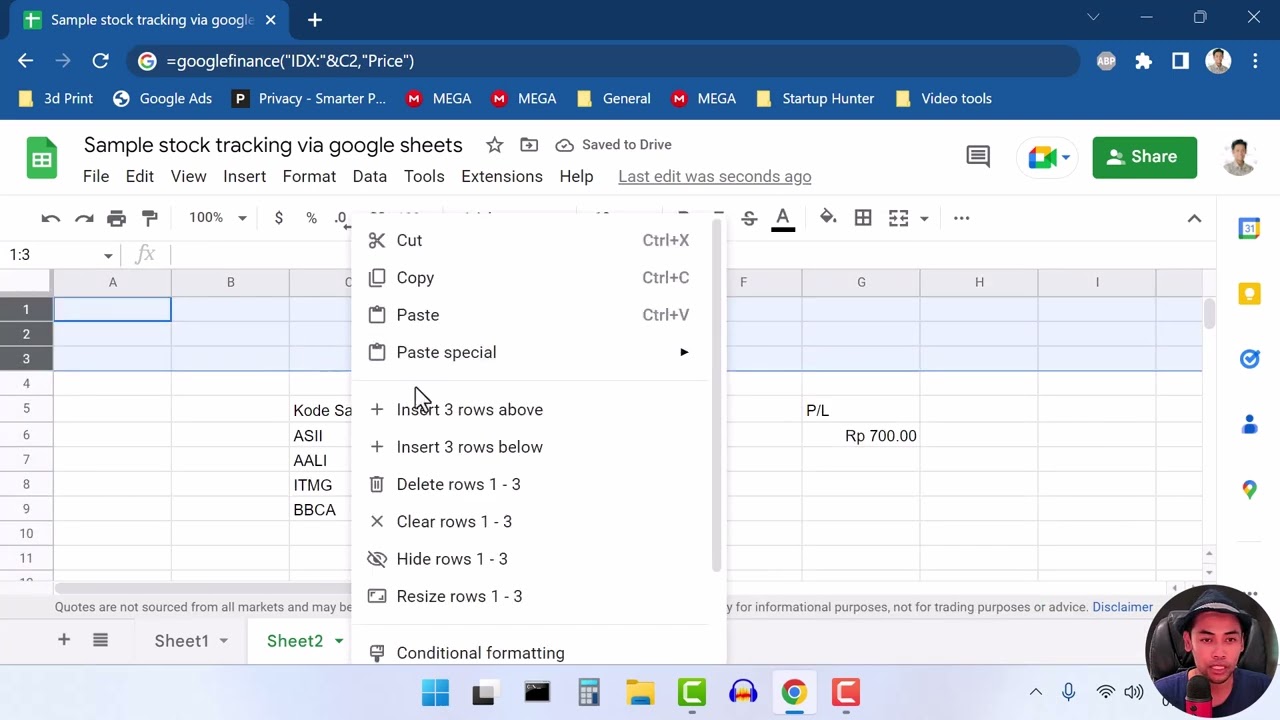Open the name box dropdown arrow

(108, 255)
